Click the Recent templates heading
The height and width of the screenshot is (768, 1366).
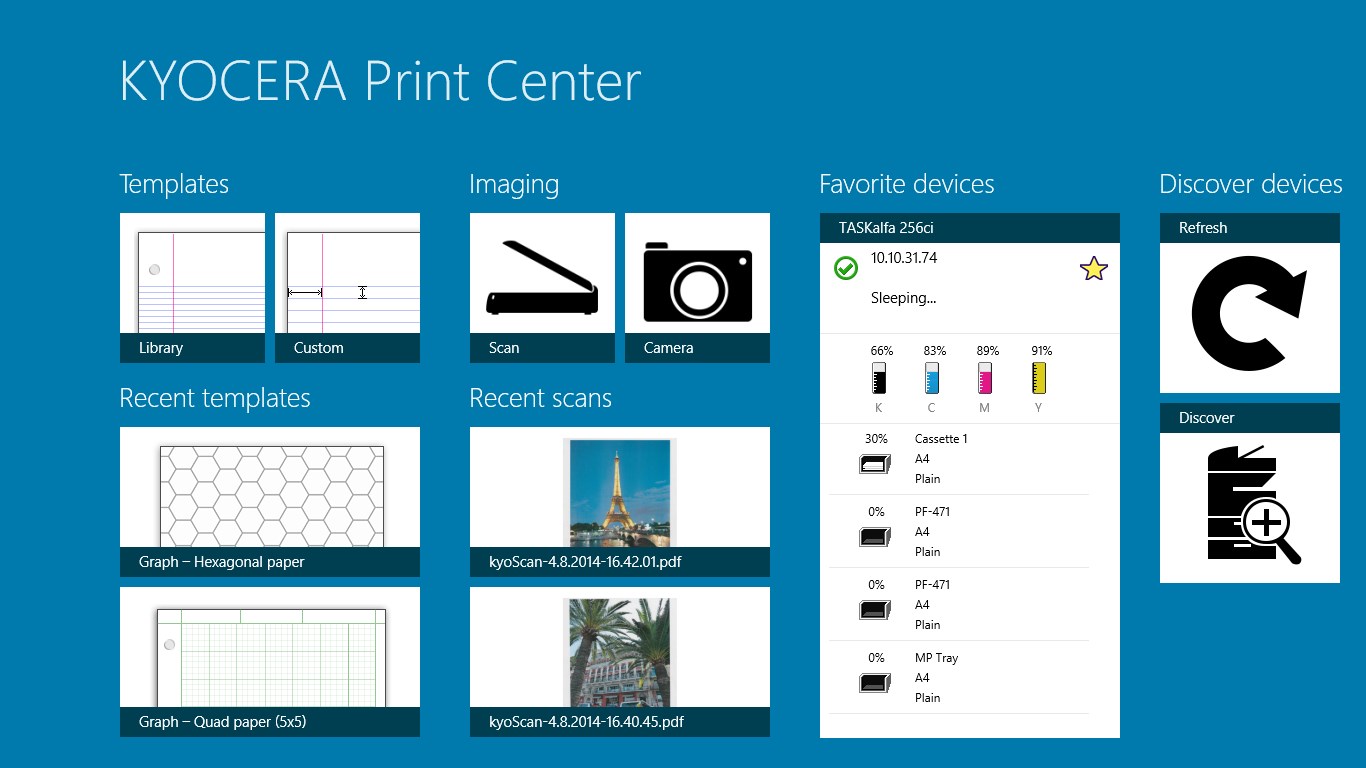[215, 398]
